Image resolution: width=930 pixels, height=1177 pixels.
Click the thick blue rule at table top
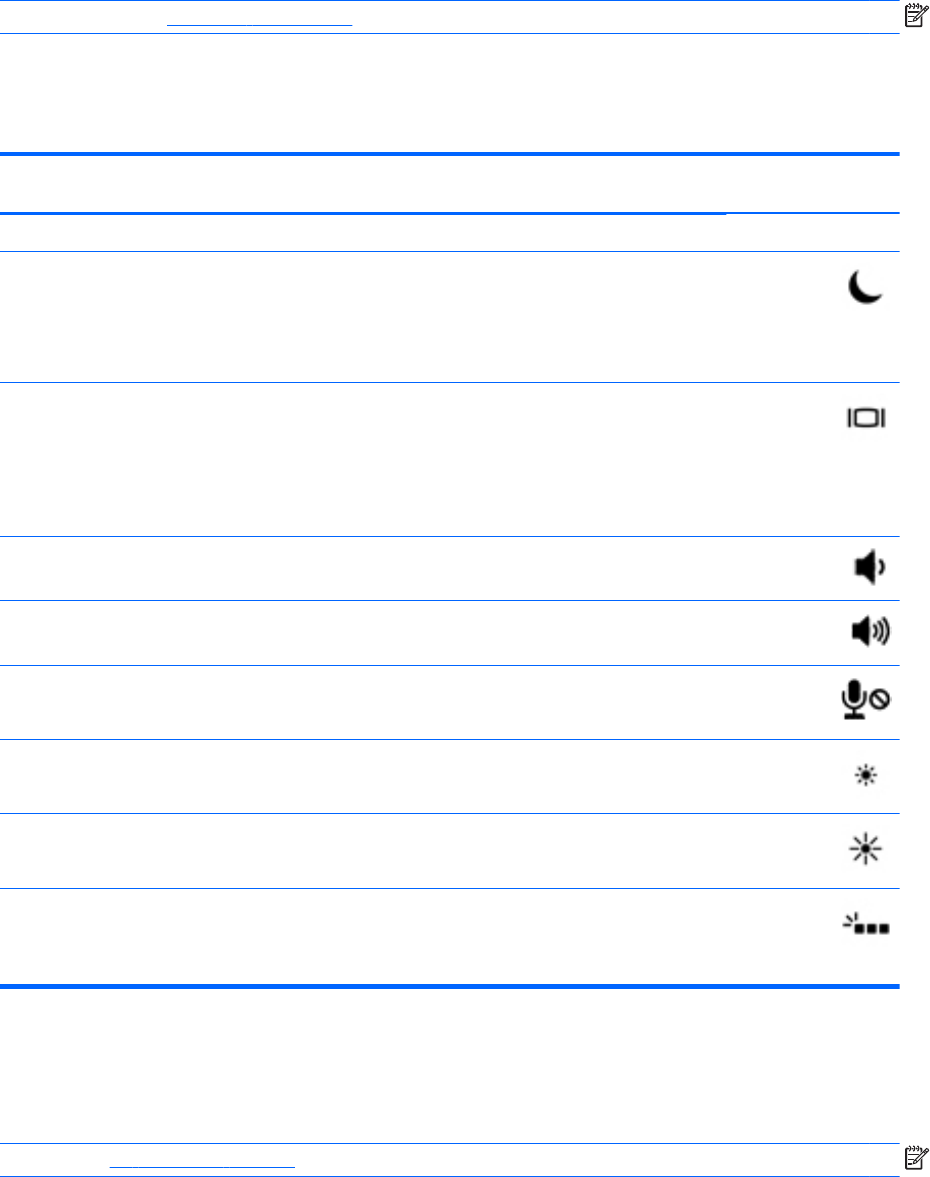click(450, 154)
